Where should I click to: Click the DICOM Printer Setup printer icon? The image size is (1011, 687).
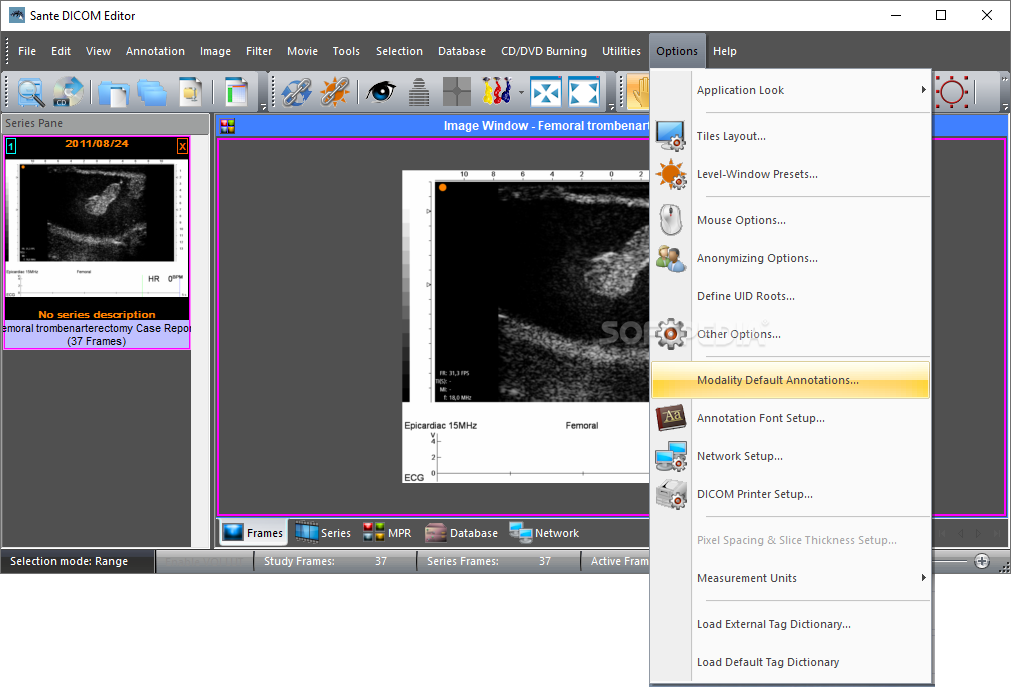(671, 494)
